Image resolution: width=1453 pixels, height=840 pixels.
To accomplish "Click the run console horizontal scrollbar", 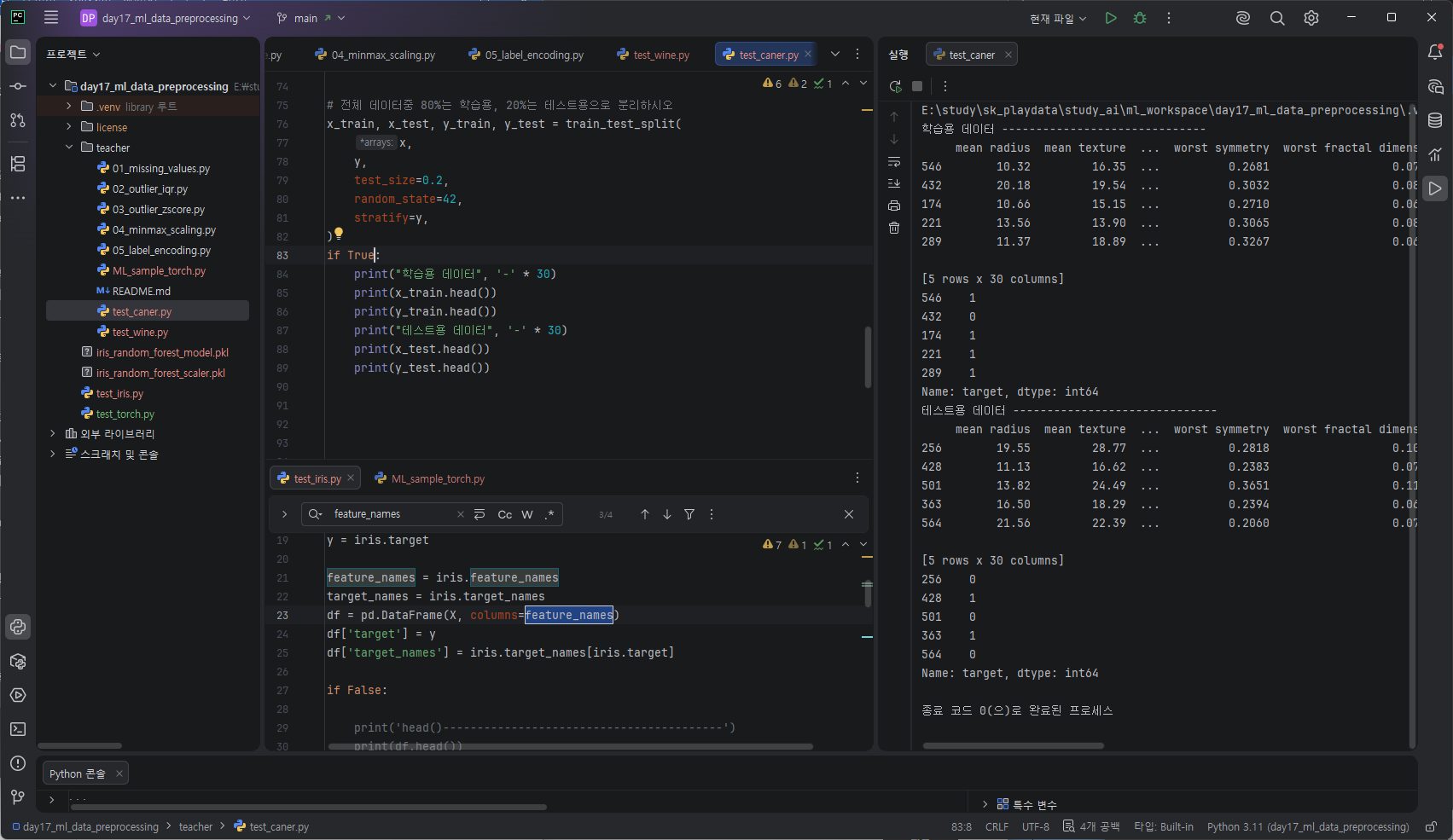I will tap(1013, 745).
